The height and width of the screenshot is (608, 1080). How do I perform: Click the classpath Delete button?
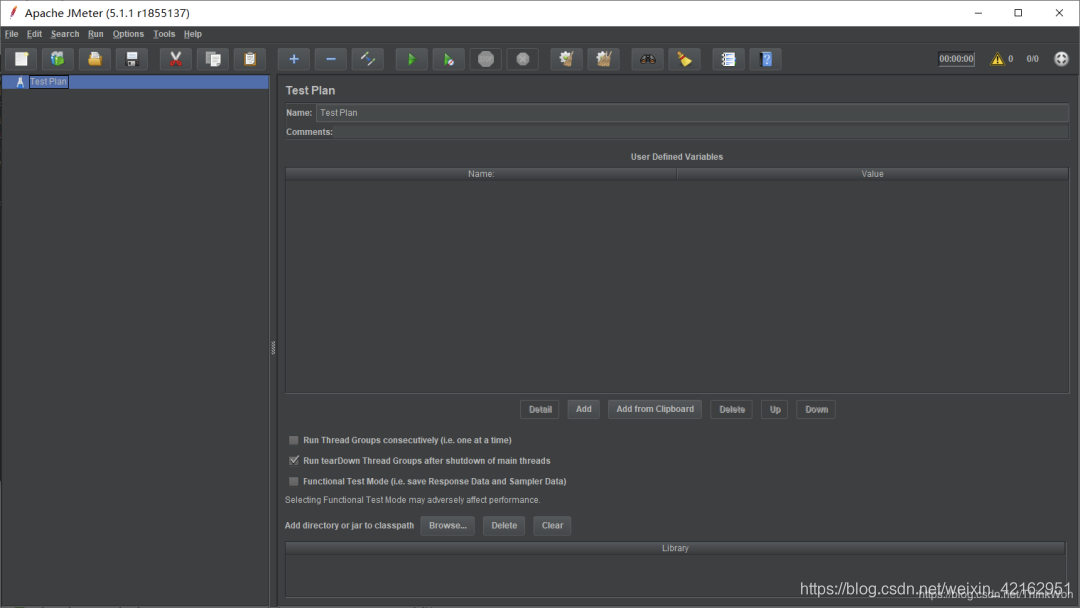tap(504, 526)
